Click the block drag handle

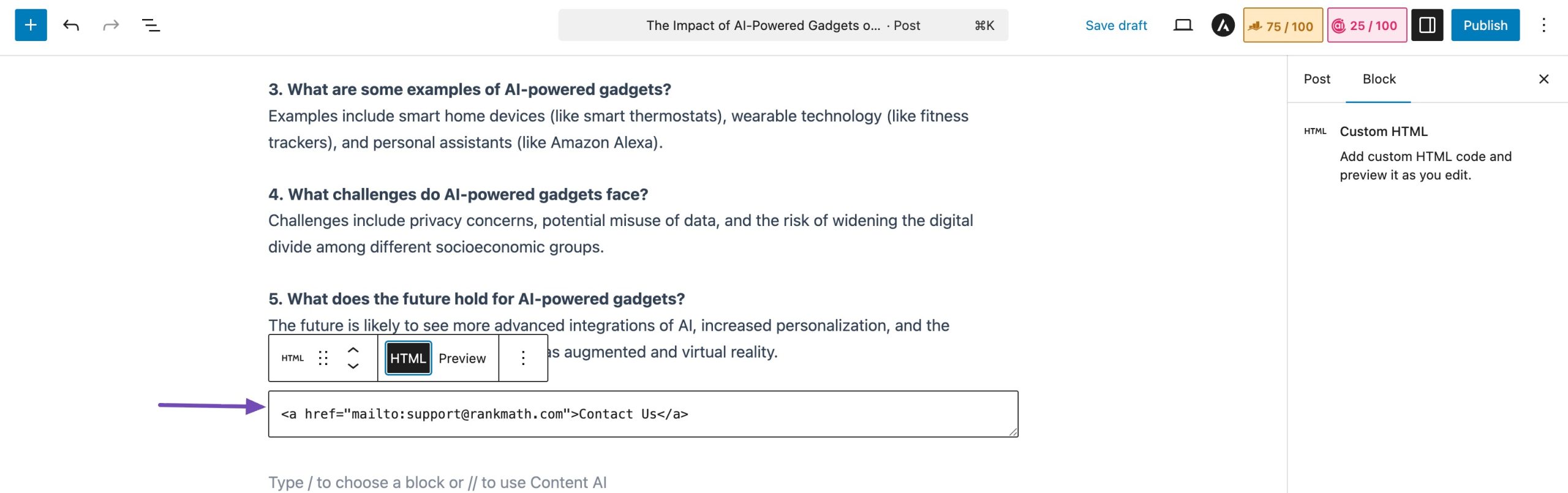pyautogui.click(x=323, y=358)
